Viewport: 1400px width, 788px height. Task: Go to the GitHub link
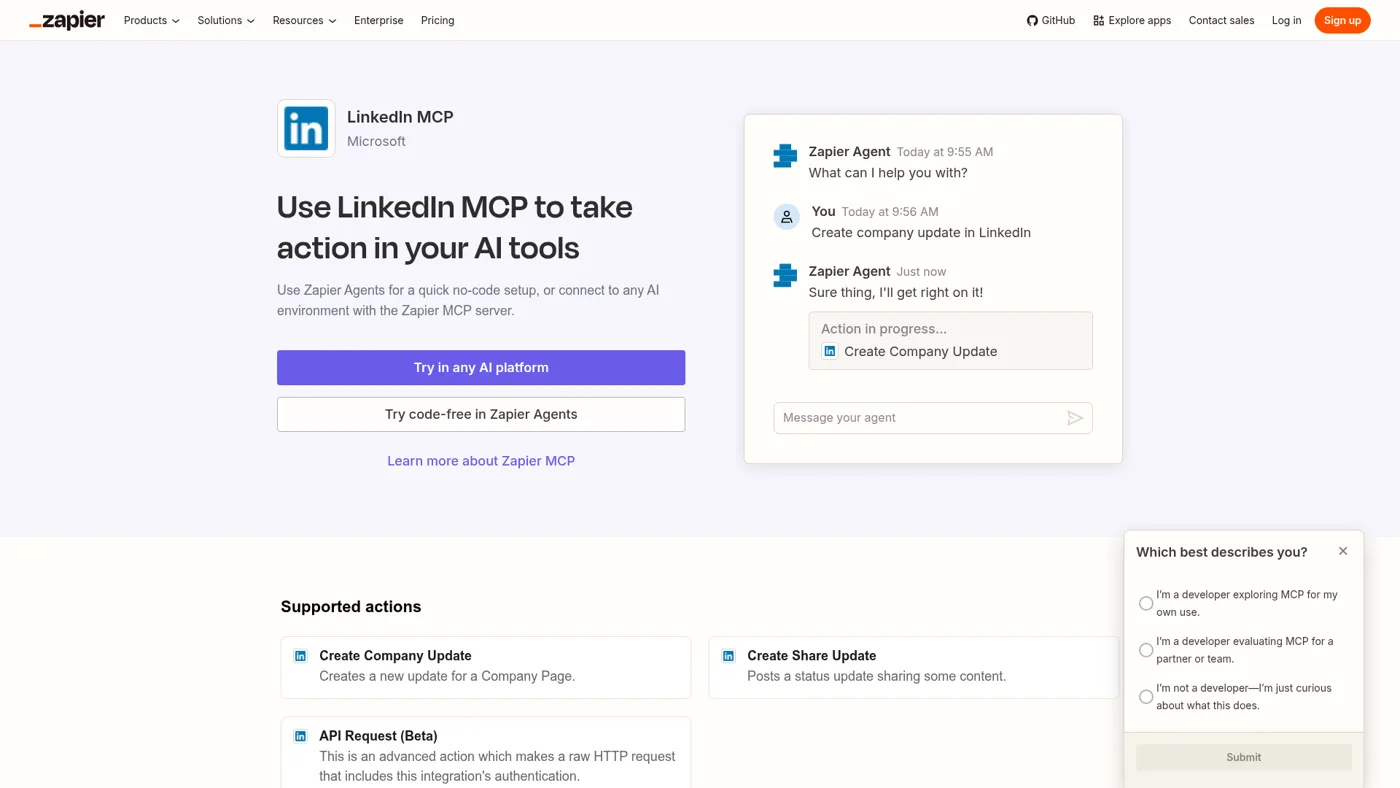tap(1051, 20)
